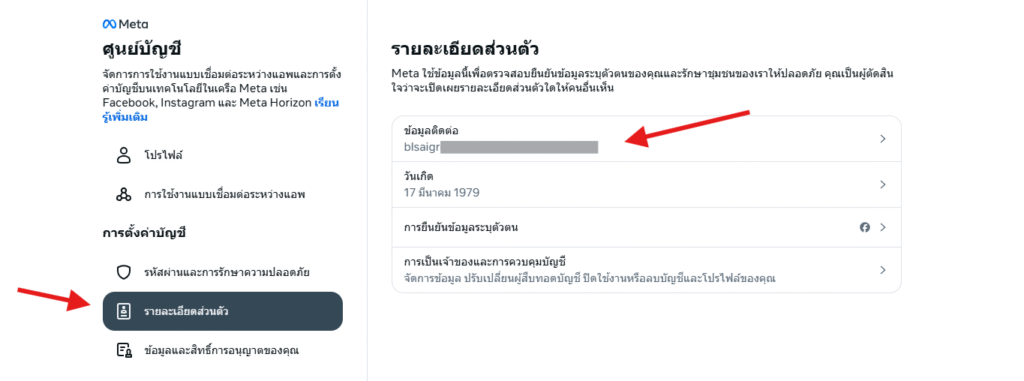Click the chevron on การยืนยันข้อมูลระบุตัวตน row

(x=882, y=227)
